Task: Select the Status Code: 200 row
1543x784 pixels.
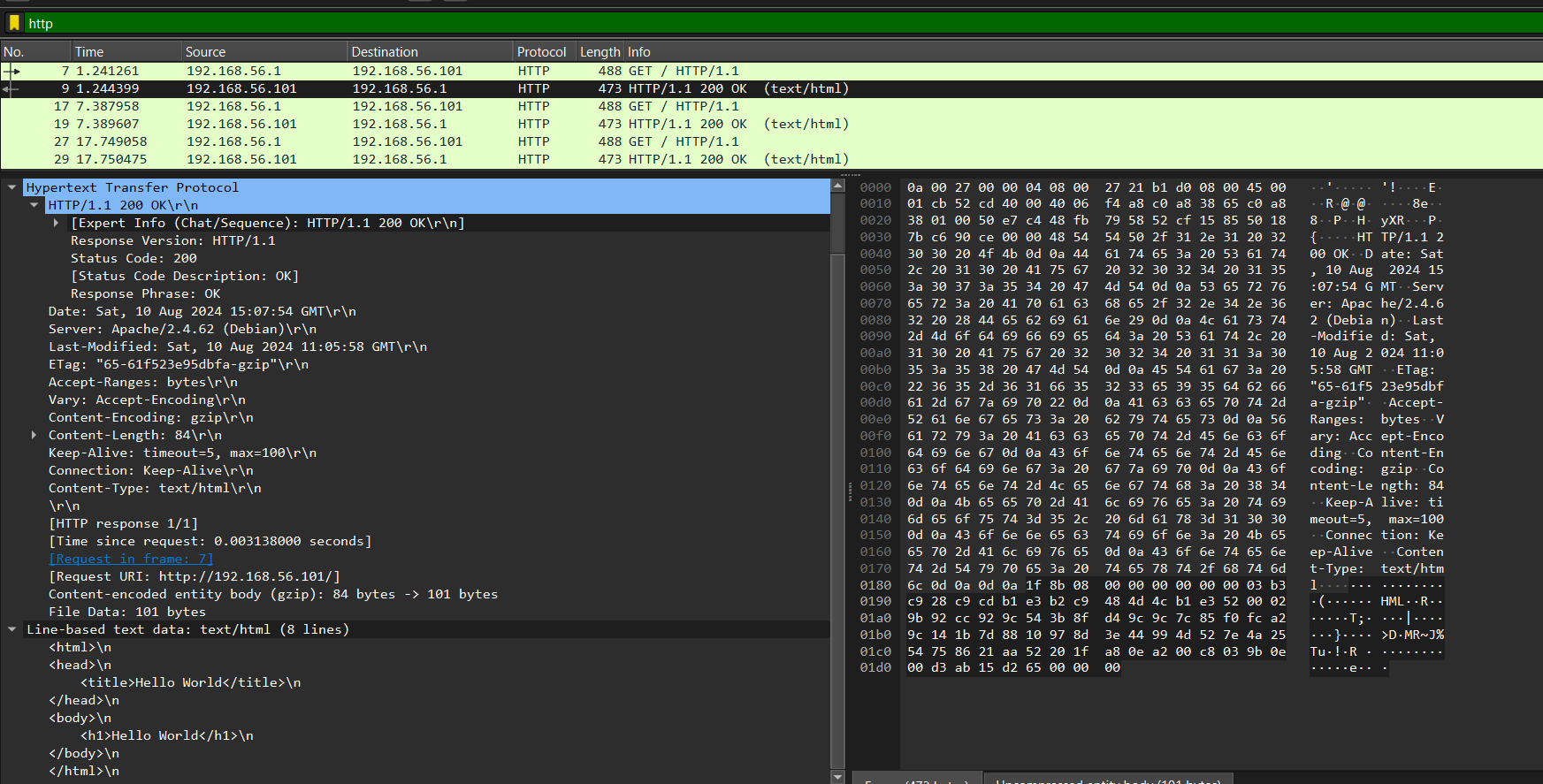Action: [416, 258]
